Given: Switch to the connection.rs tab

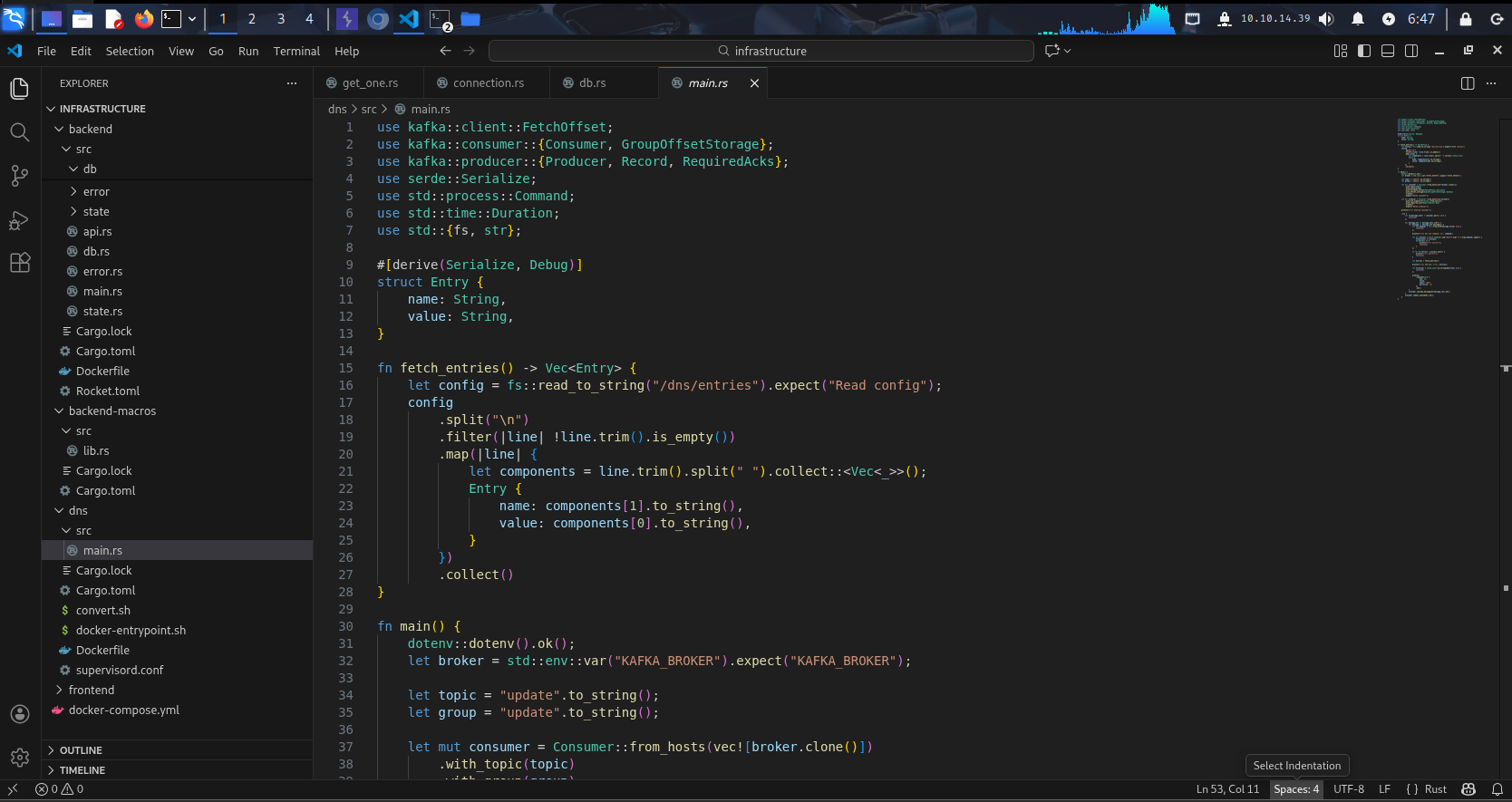Looking at the screenshot, I should click(x=488, y=83).
